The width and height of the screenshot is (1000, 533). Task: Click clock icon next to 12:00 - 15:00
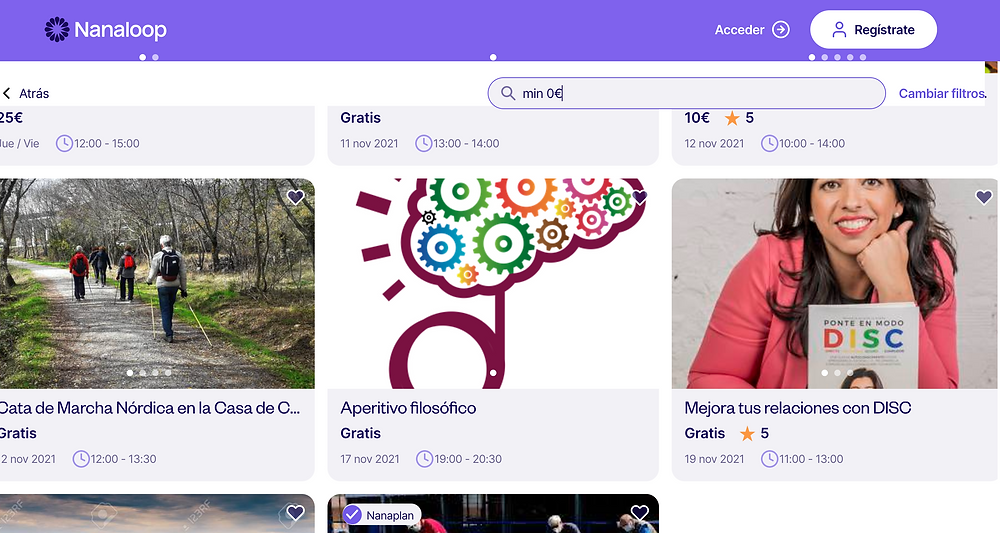64,143
